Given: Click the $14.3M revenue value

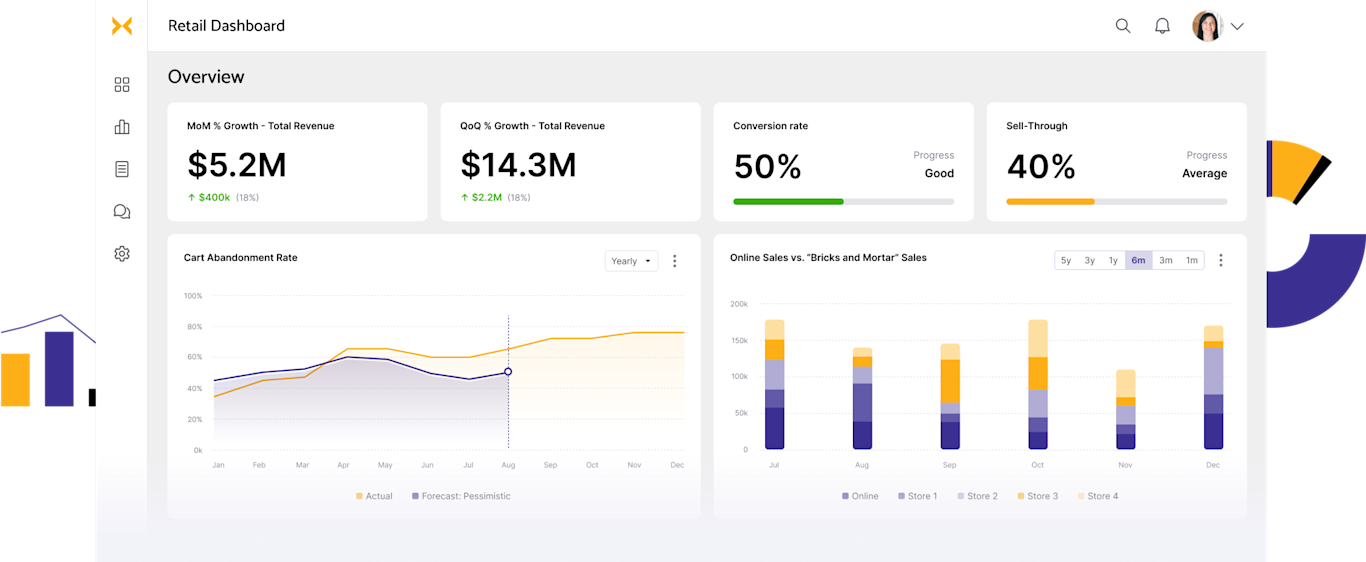Looking at the screenshot, I should [518, 165].
